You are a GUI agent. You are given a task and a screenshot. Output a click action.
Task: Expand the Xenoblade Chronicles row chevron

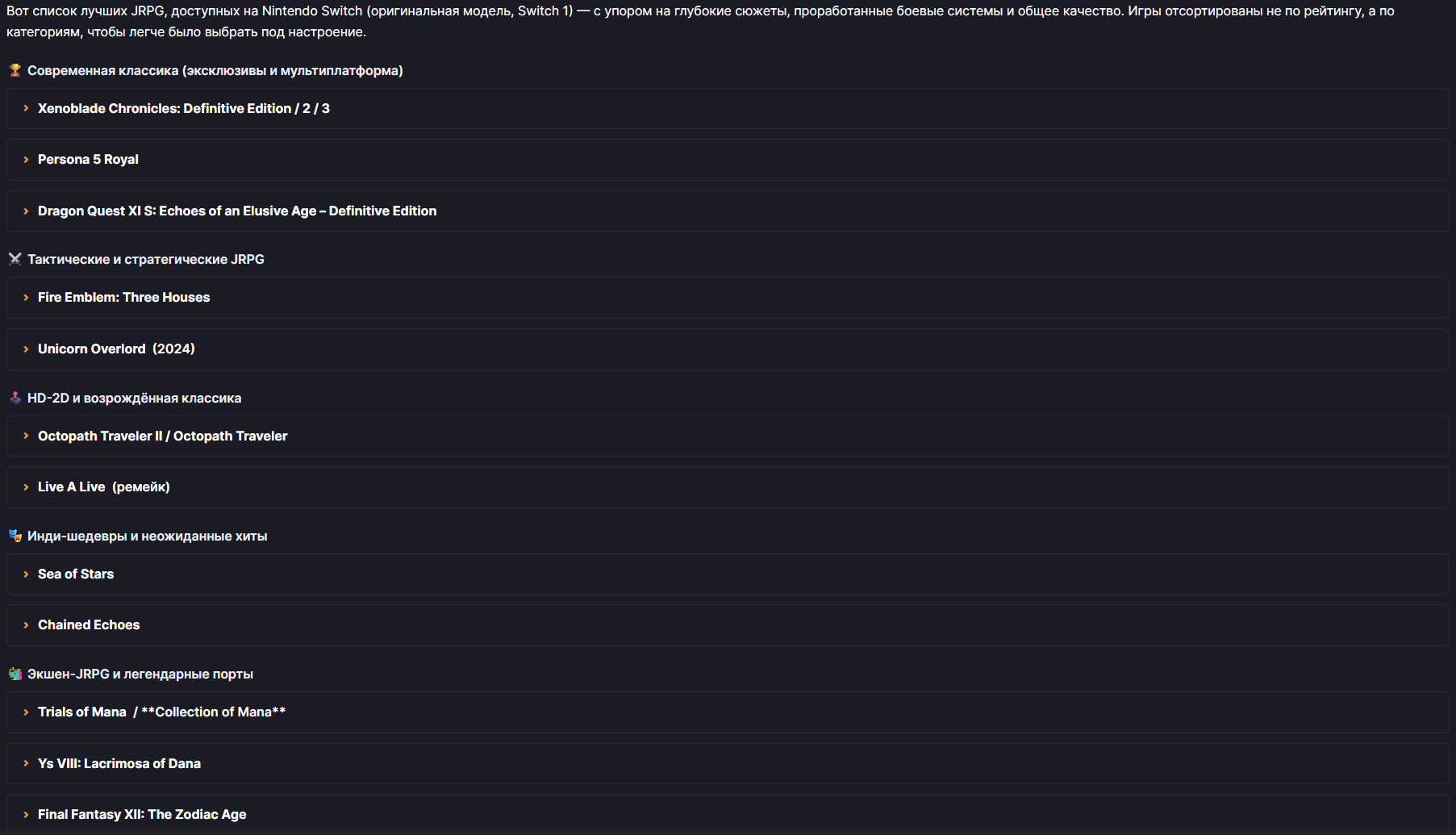[x=26, y=108]
